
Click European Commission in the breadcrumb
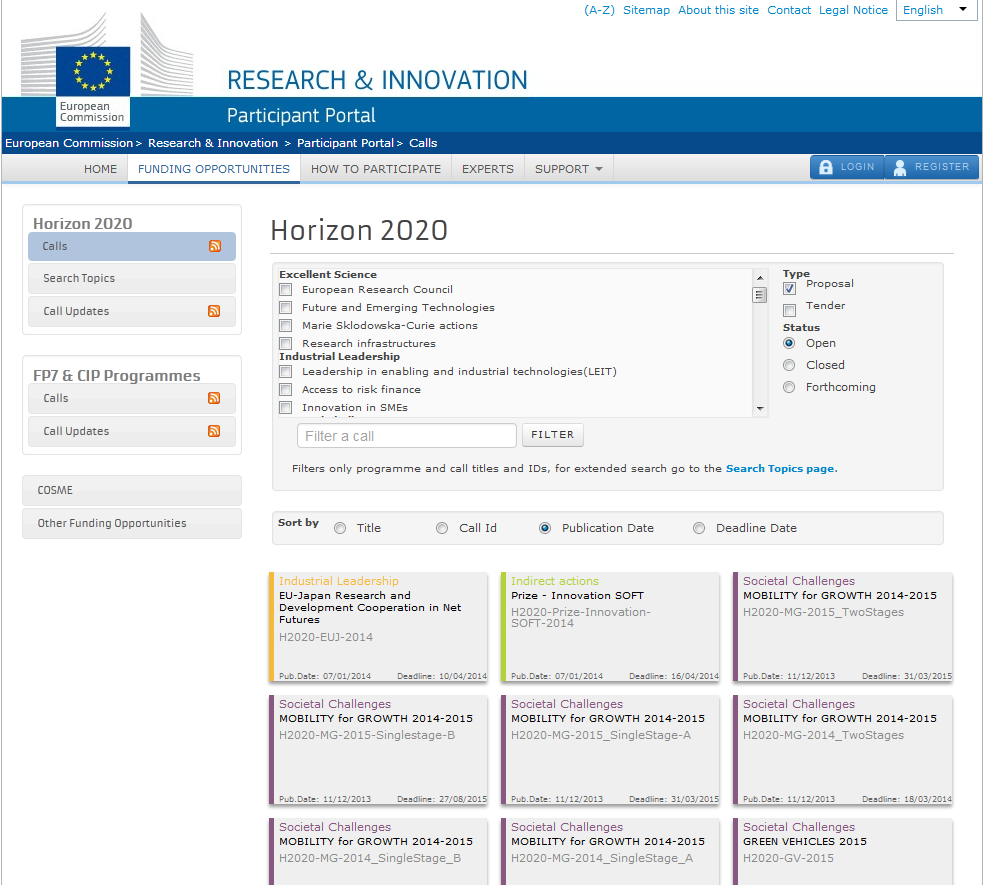(69, 143)
